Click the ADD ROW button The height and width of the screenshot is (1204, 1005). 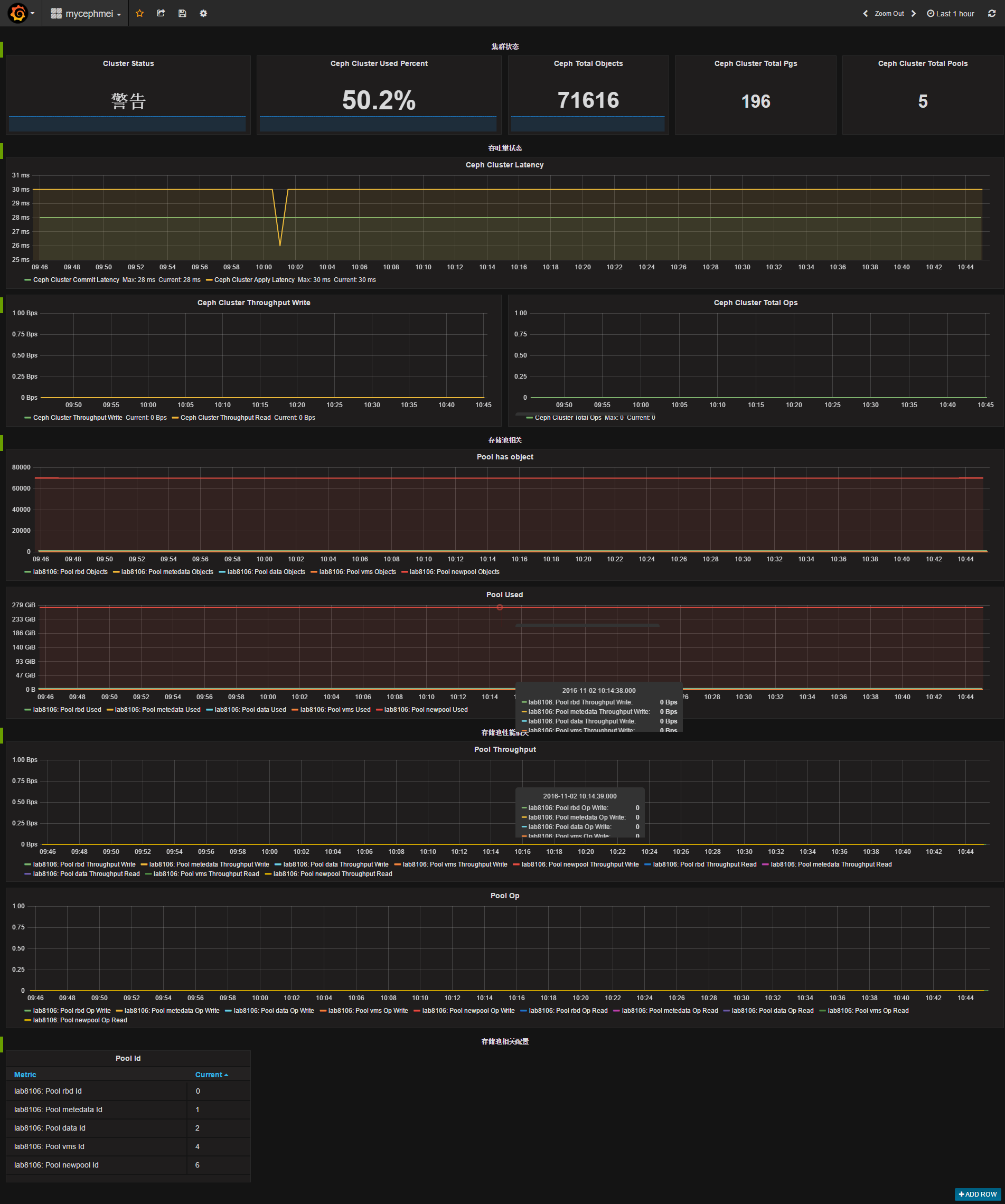[x=978, y=1194]
